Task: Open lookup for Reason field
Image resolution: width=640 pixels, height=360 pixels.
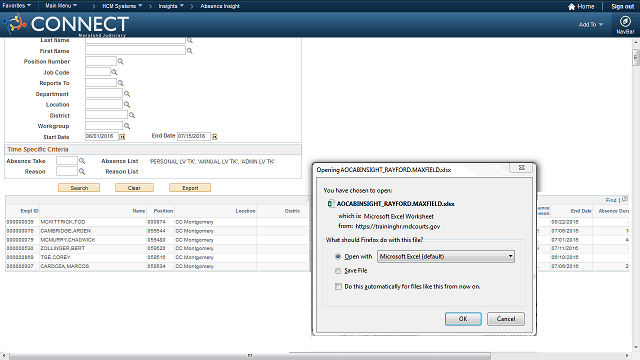Action: tap(82, 171)
